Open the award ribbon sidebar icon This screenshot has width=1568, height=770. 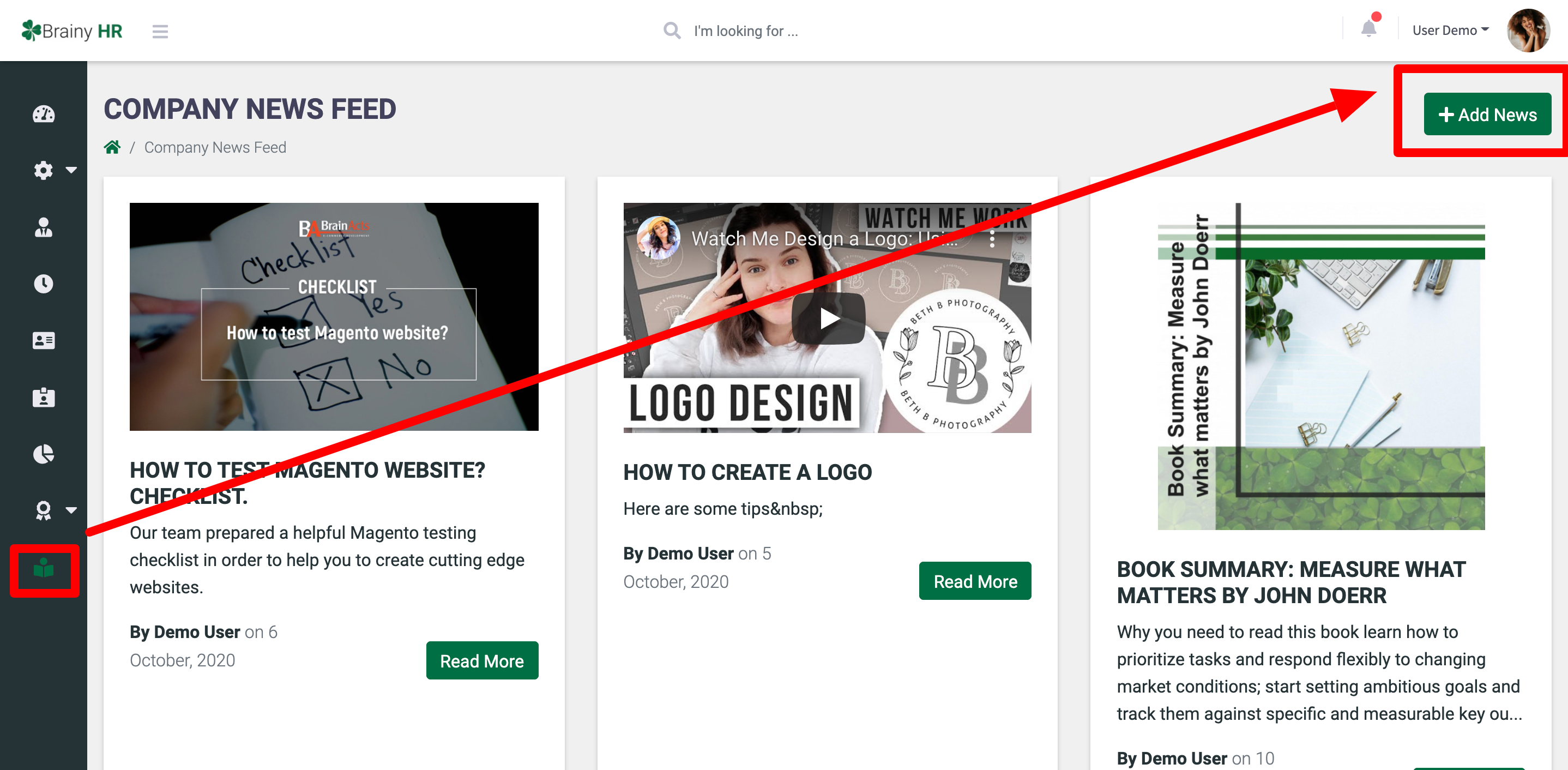coord(43,510)
